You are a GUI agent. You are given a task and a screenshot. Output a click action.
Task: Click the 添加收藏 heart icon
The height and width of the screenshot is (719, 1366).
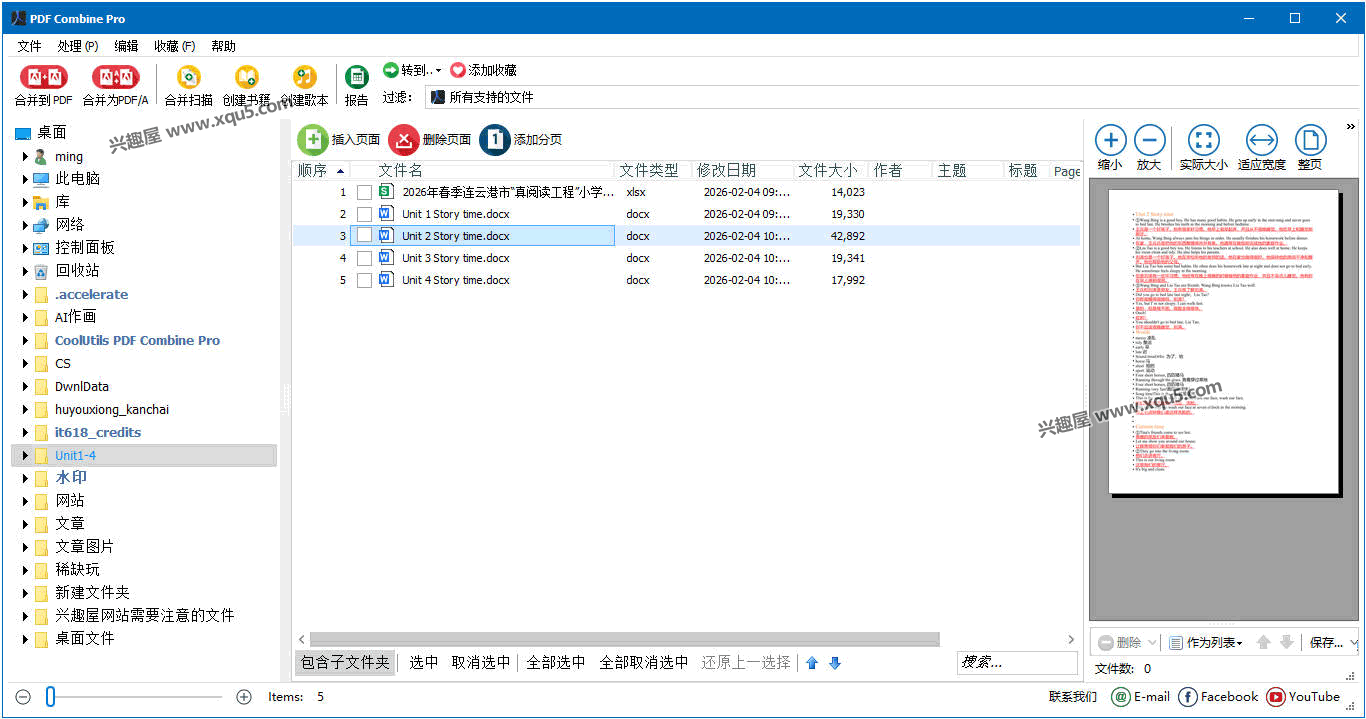tap(458, 70)
